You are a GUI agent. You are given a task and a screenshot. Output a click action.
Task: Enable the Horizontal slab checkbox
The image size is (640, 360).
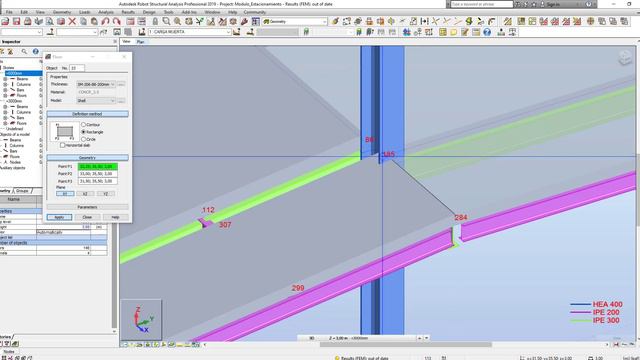[62, 145]
